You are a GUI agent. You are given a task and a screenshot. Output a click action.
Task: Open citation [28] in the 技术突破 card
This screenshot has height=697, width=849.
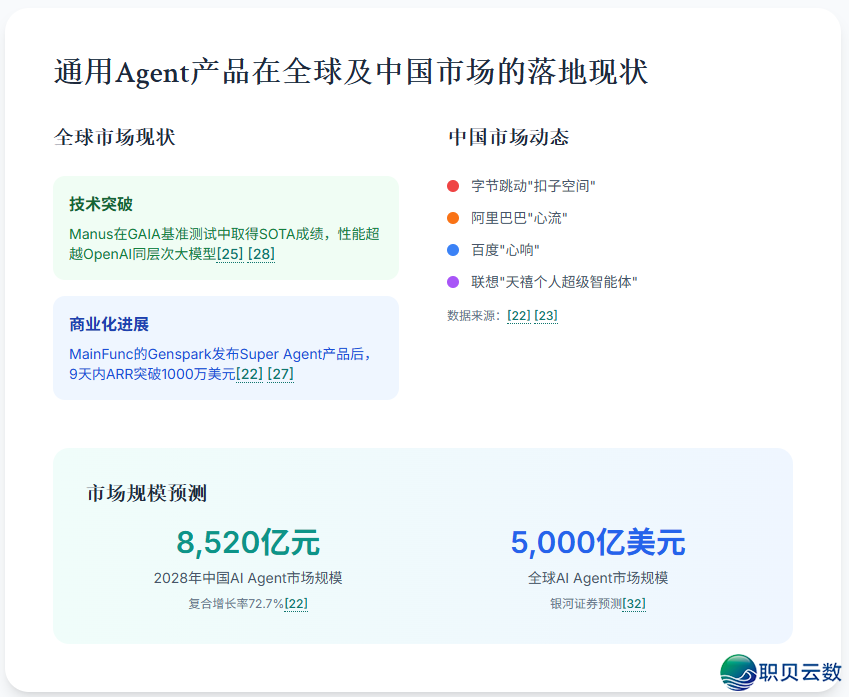point(261,254)
